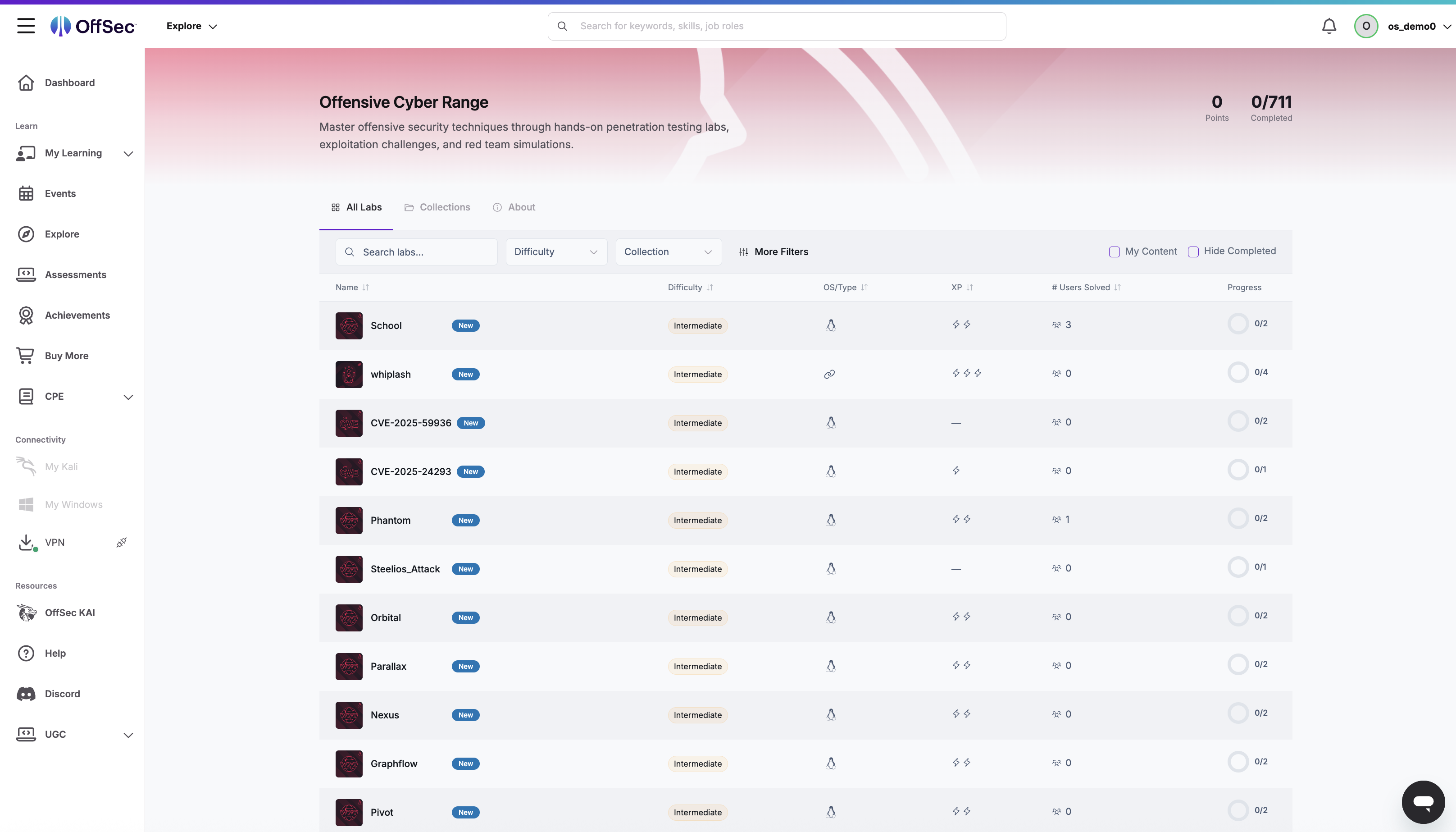The height and width of the screenshot is (832, 1456).
Task: Click the School Linux OS icon
Action: [x=831, y=325]
